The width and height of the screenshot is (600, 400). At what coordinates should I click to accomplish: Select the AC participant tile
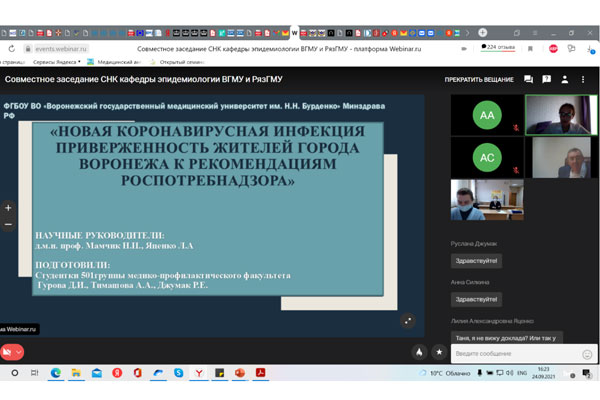point(487,157)
